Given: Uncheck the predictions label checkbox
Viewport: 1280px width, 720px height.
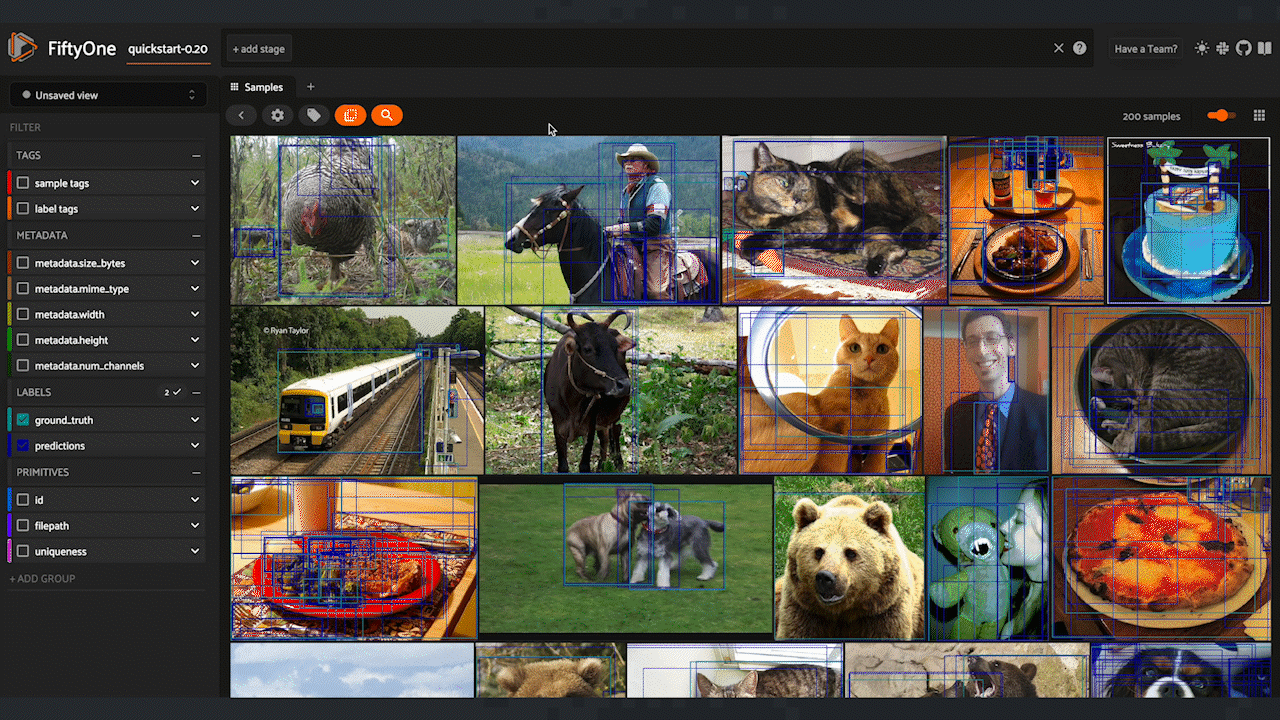Looking at the screenshot, I should tap(23, 446).
